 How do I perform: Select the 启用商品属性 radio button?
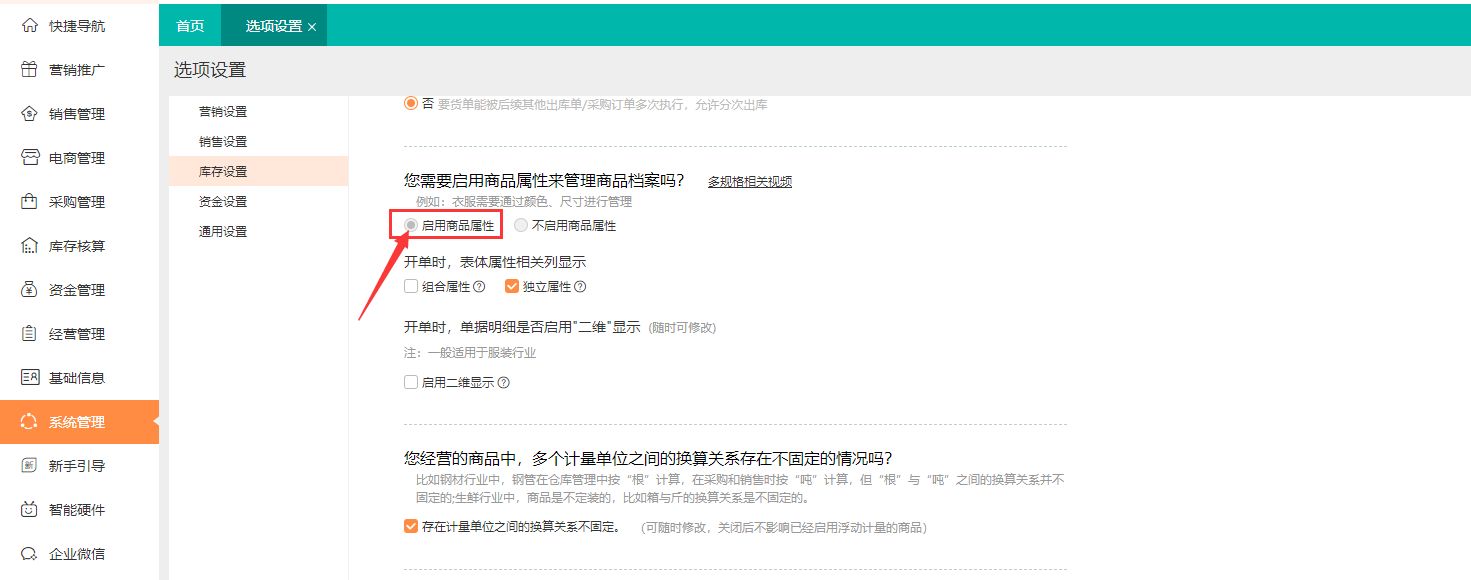411,226
